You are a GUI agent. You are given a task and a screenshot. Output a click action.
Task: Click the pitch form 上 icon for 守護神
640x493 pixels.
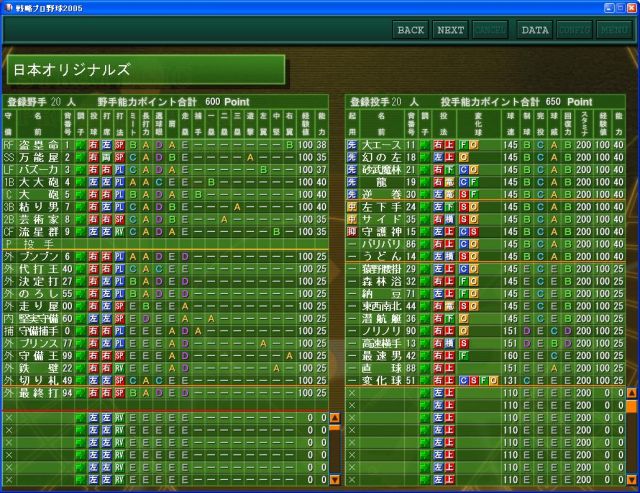[449, 232]
